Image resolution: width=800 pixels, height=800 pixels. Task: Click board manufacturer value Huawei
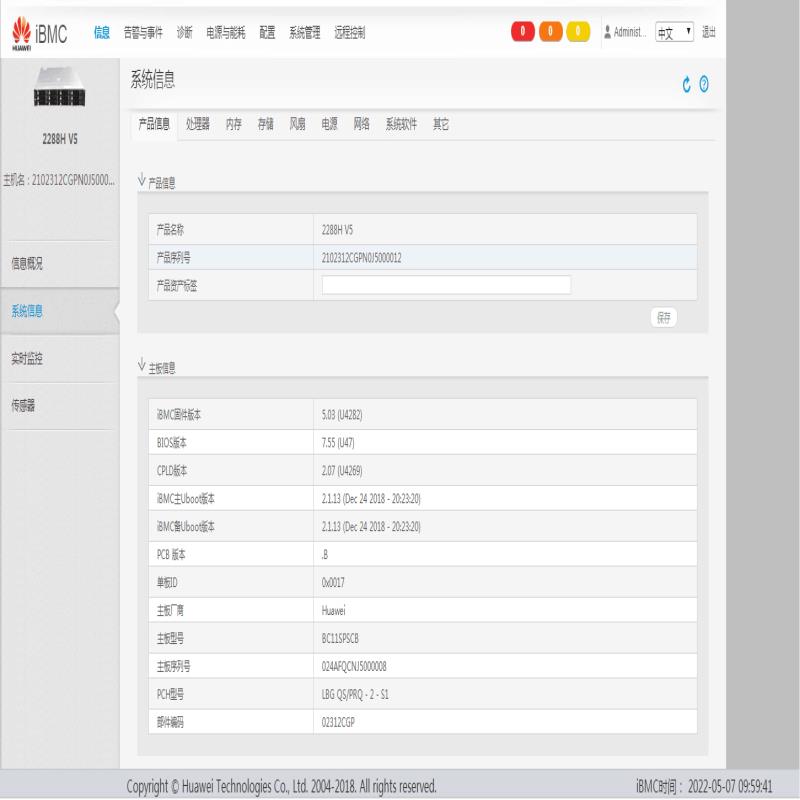333,611
